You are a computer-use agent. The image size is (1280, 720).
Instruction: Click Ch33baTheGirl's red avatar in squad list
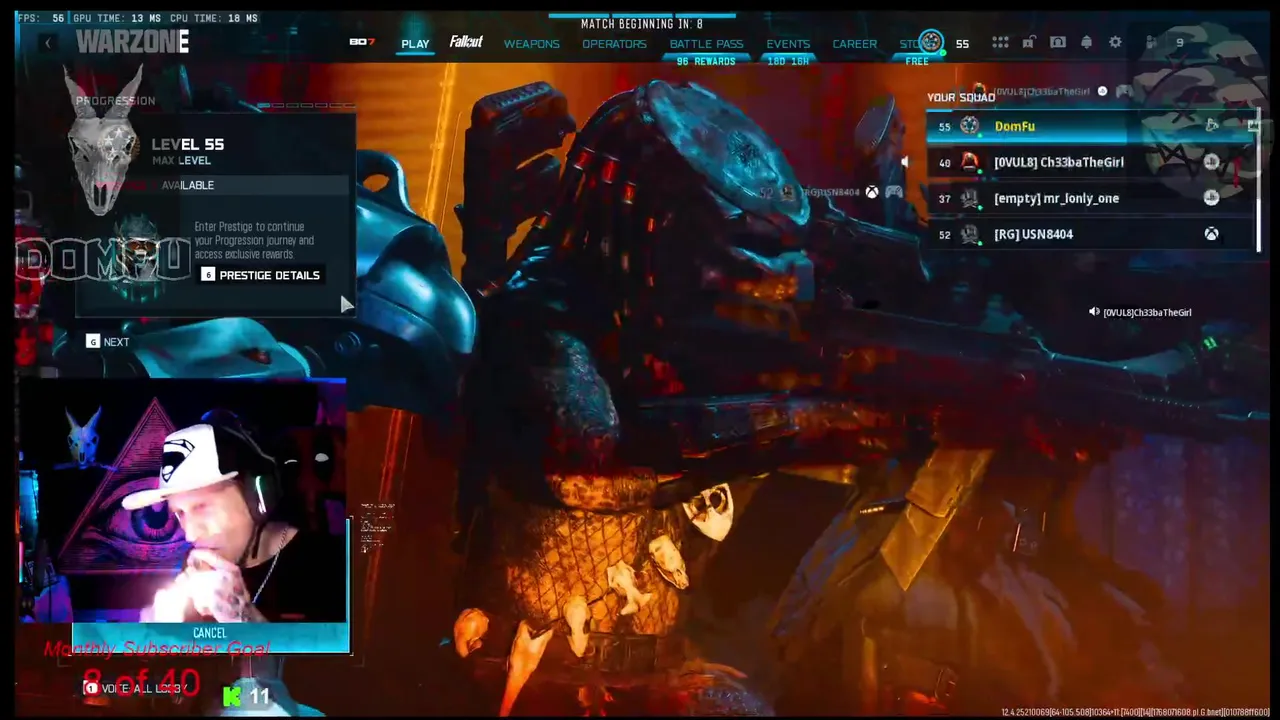[x=969, y=162]
